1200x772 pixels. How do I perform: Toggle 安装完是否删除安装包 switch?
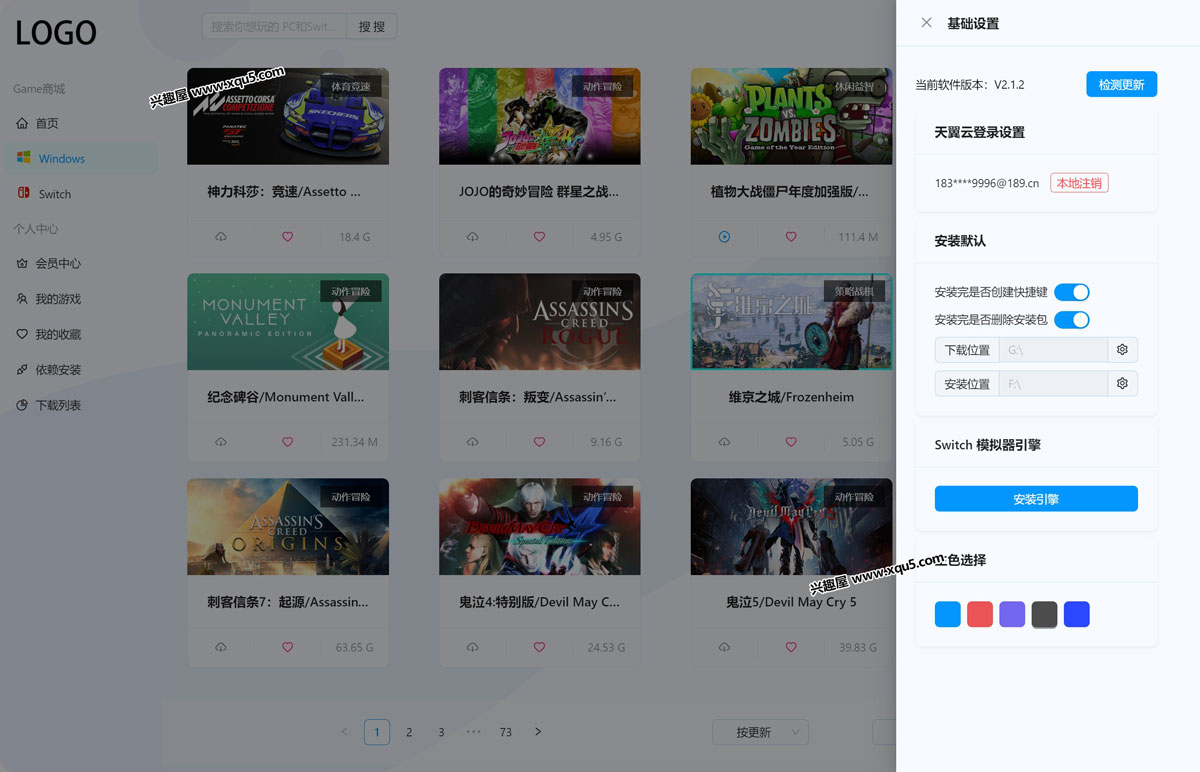pyautogui.click(x=1072, y=320)
